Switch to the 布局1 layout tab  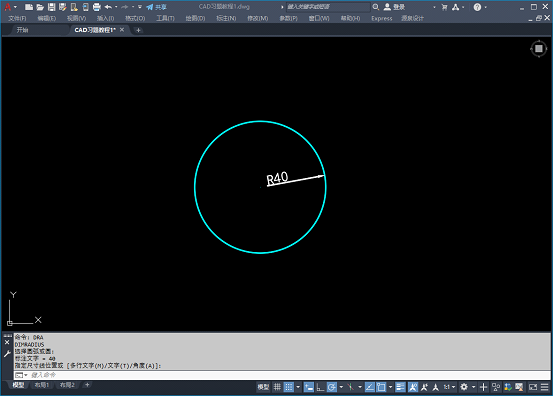tap(42, 385)
